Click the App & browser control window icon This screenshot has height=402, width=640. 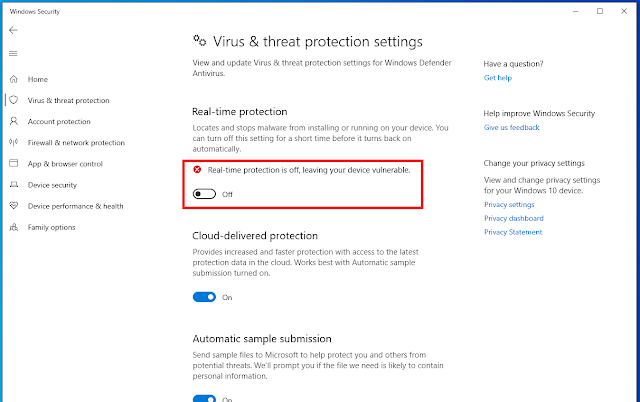(14, 163)
